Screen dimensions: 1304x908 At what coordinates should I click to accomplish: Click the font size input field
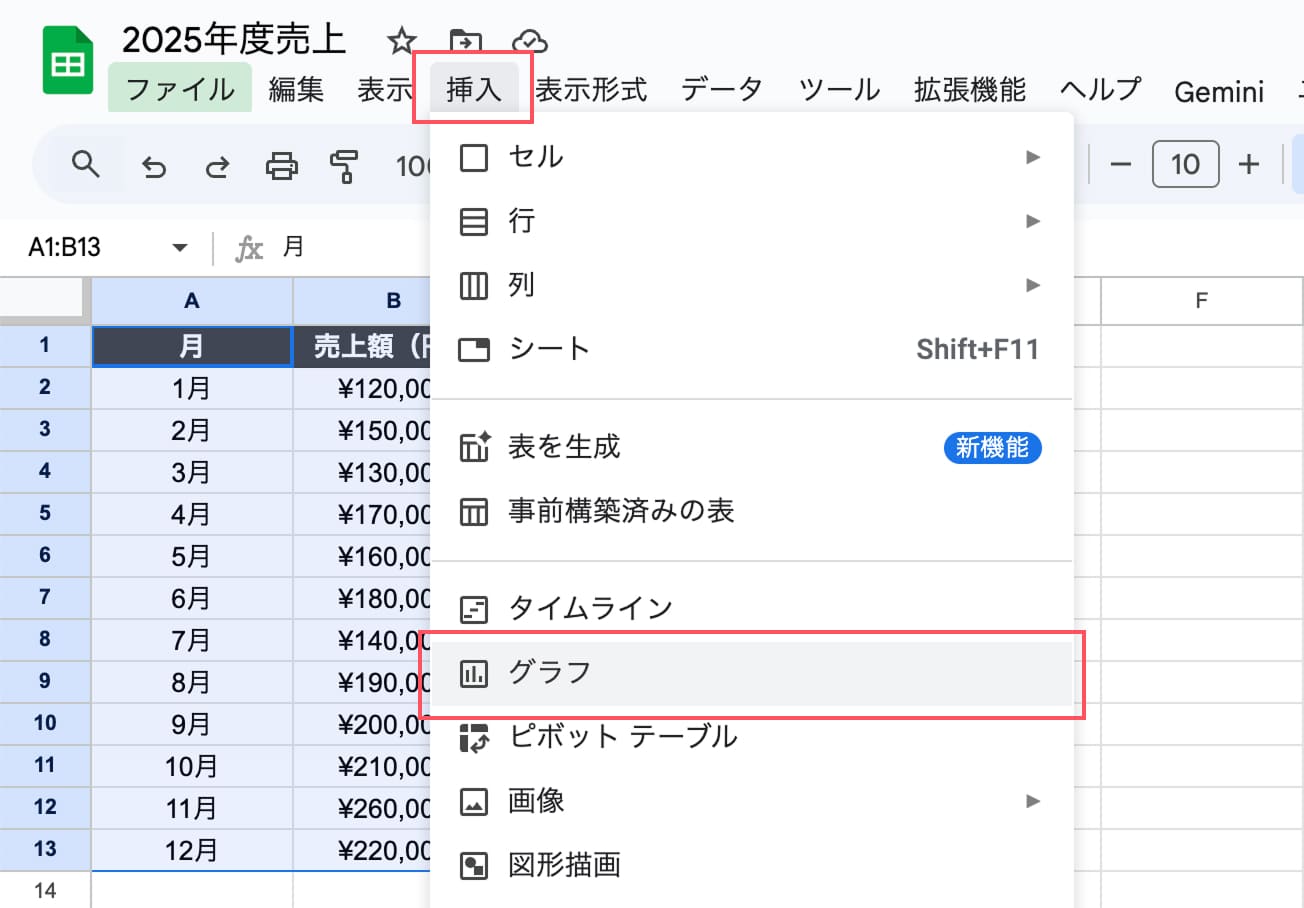pos(1185,164)
